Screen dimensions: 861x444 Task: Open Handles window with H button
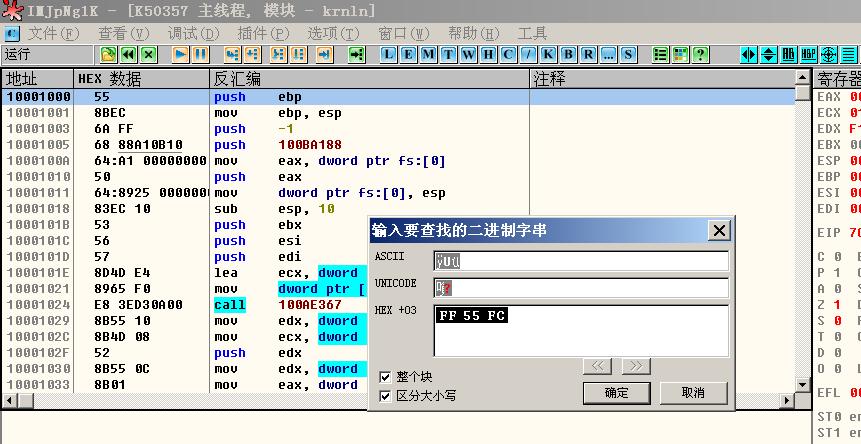(488, 54)
